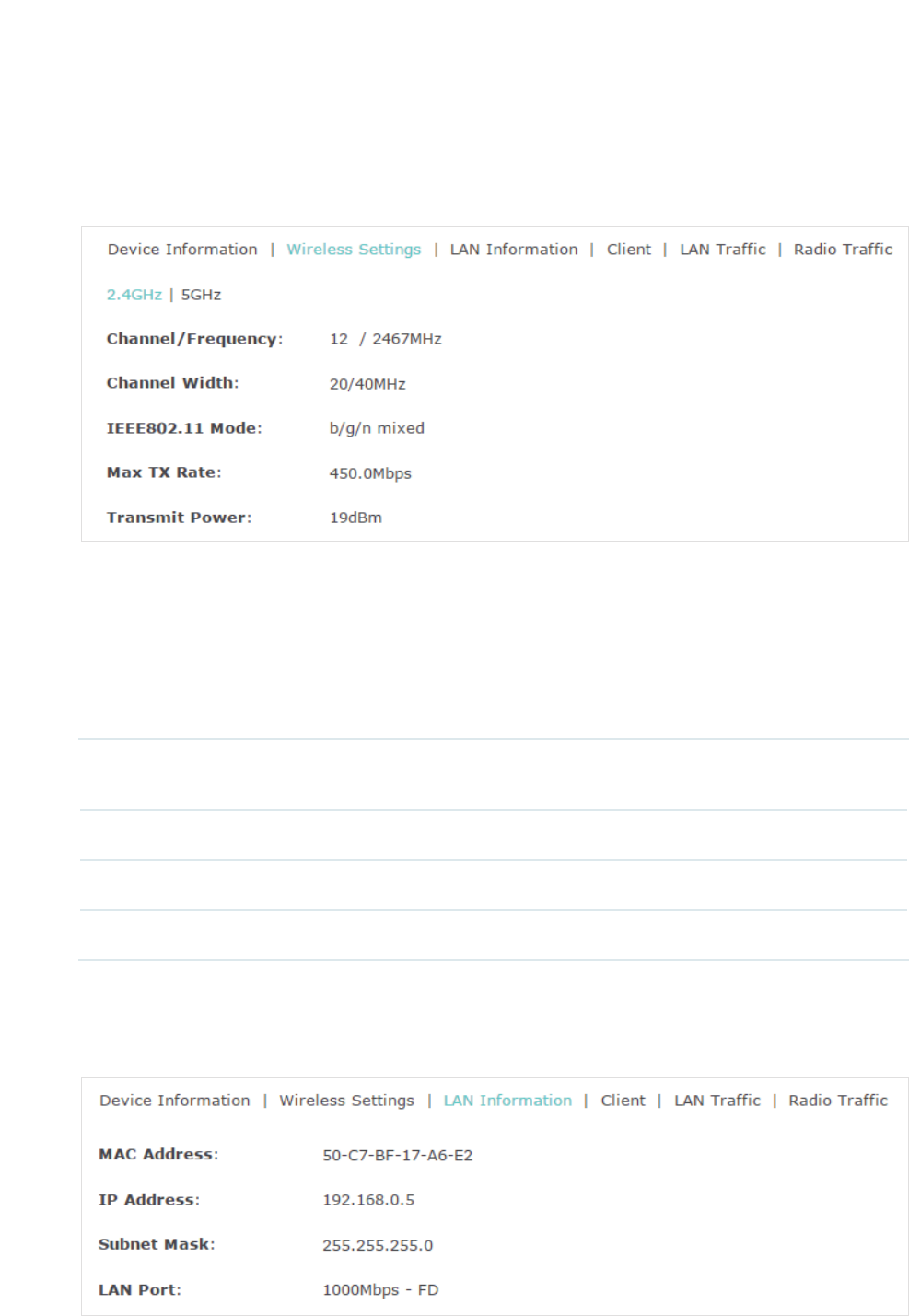The height and width of the screenshot is (1316, 909).
Task: Select active Wireless Settings tab in upper panel
Action: 354,250
